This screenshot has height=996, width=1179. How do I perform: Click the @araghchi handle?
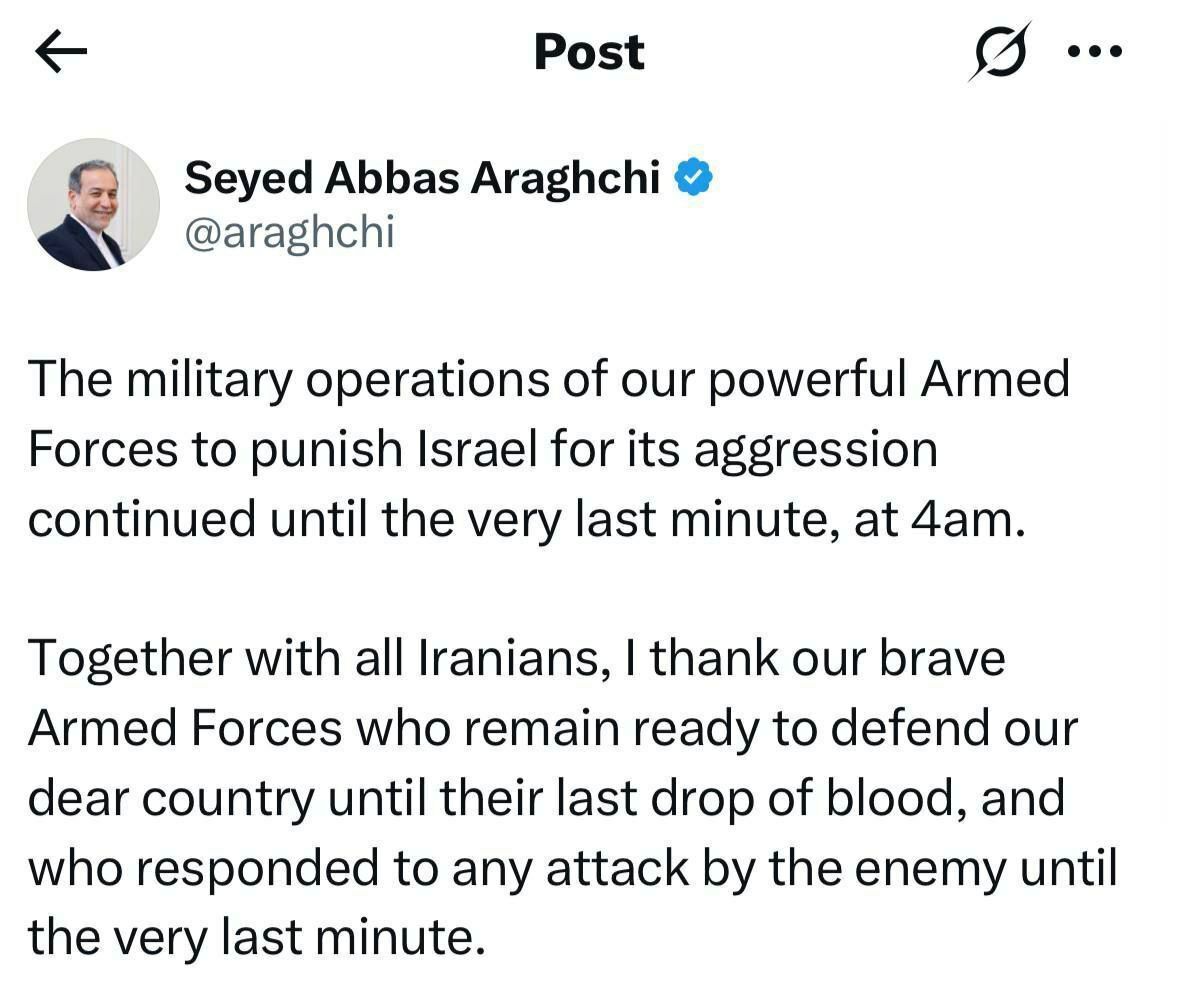click(x=290, y=233)
